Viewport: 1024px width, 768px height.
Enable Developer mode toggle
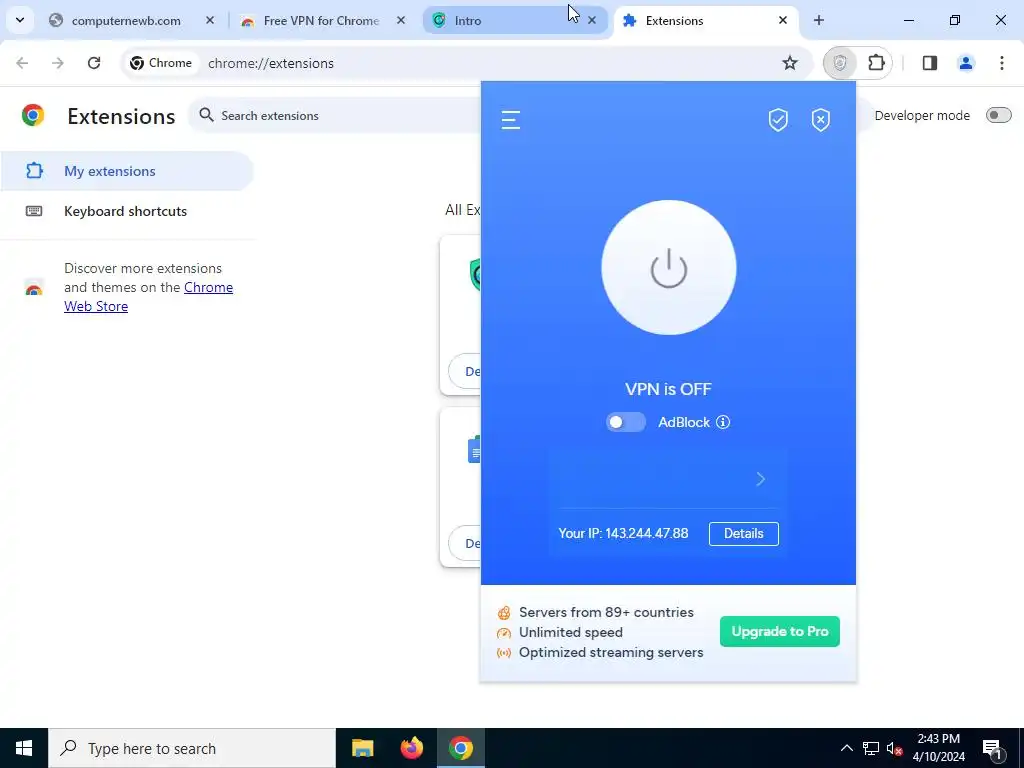[999, 116]
